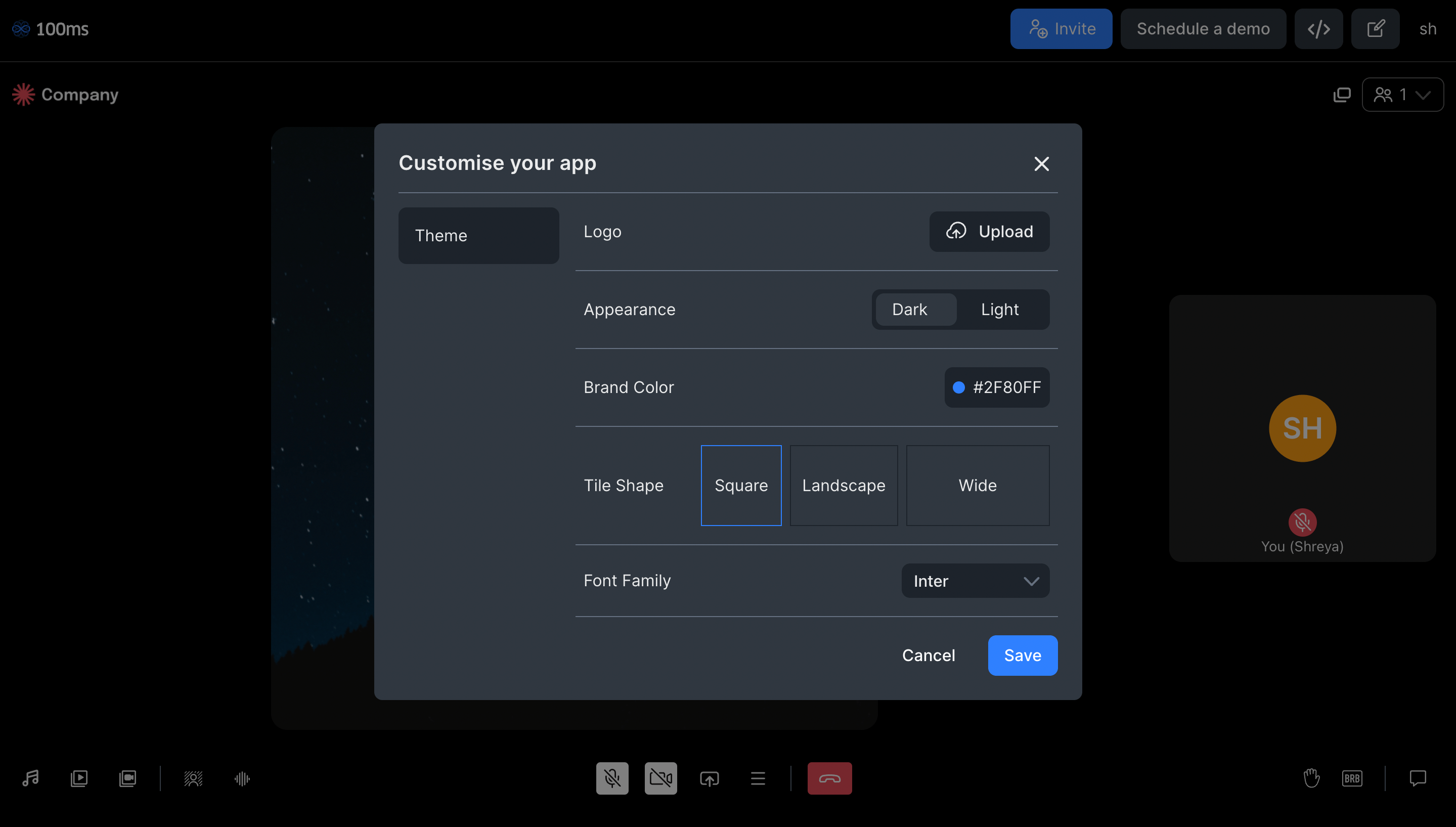Click the Company logo
The height and width of the screenshot is (827, 1456).
click(65, 94)
